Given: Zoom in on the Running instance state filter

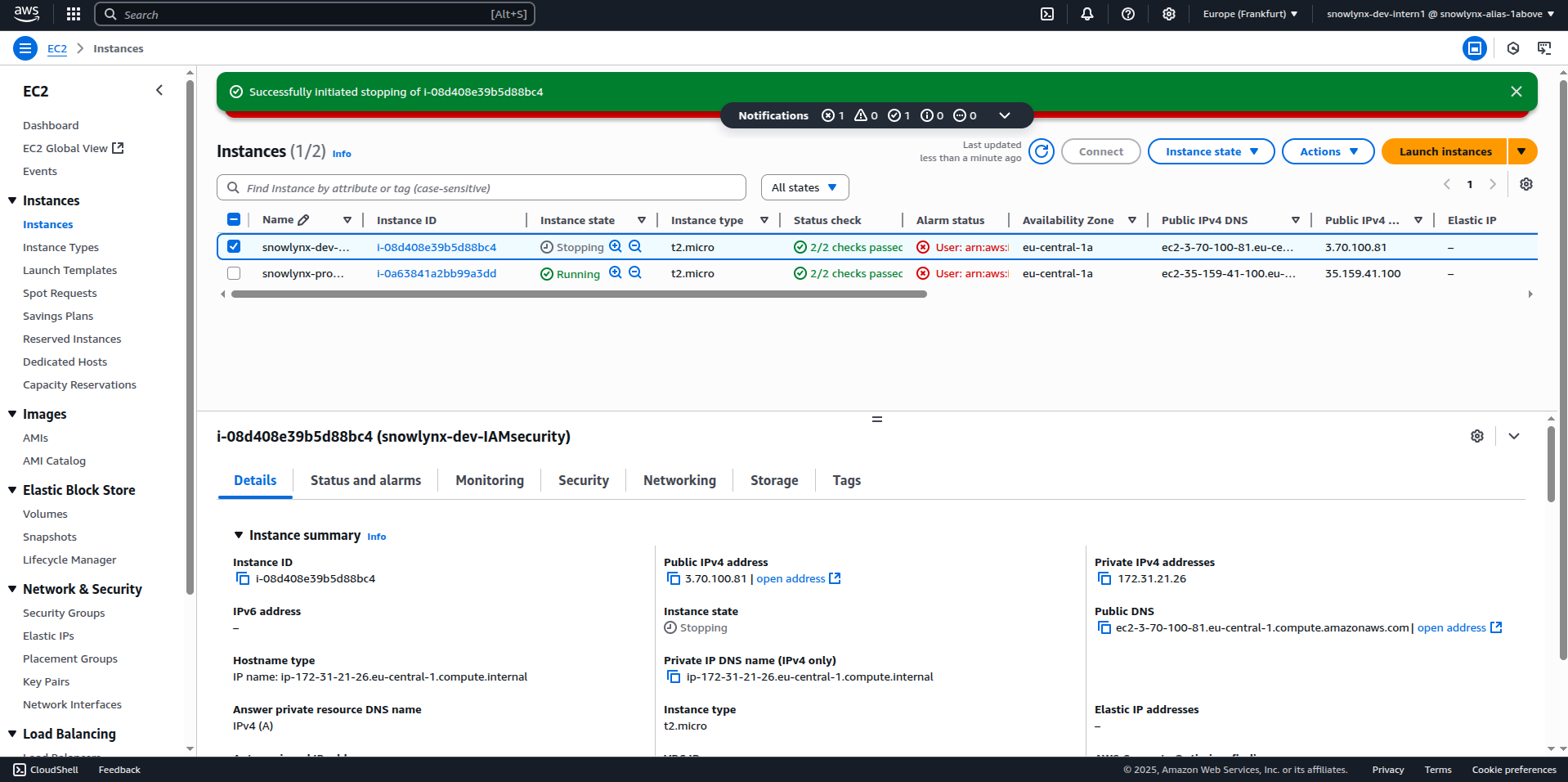Looking at the screenshot, I should (x=616, y=273).
